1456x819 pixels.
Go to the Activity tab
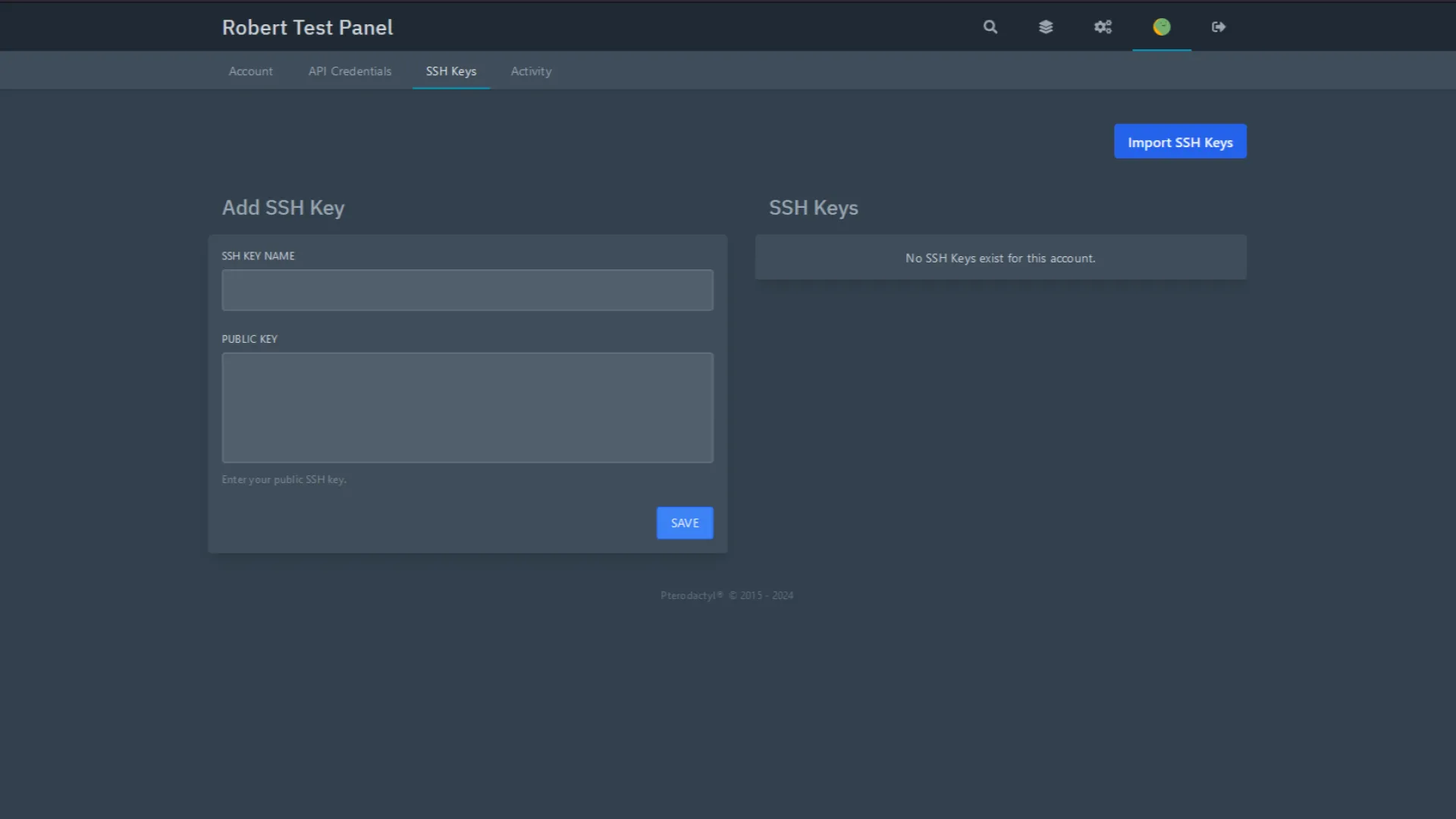(531, 71)
